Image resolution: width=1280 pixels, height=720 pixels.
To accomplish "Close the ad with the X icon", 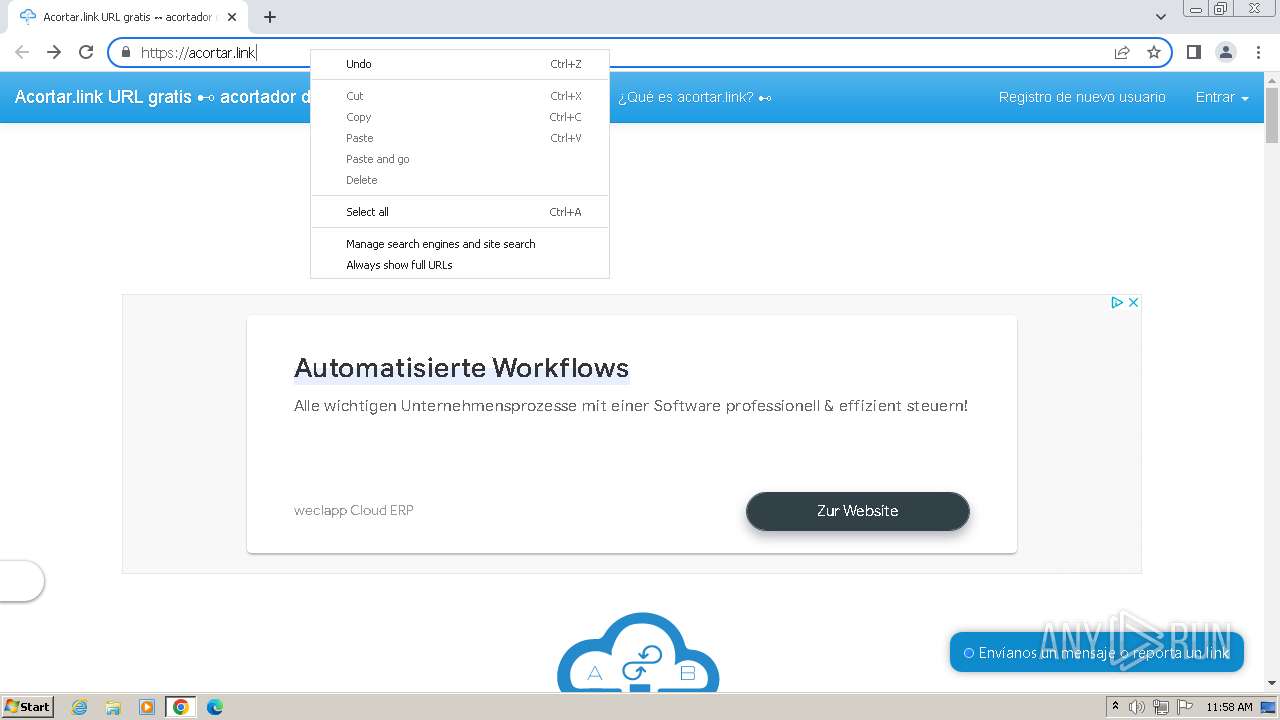I will pyautogui.click(x=1133, y=302).
